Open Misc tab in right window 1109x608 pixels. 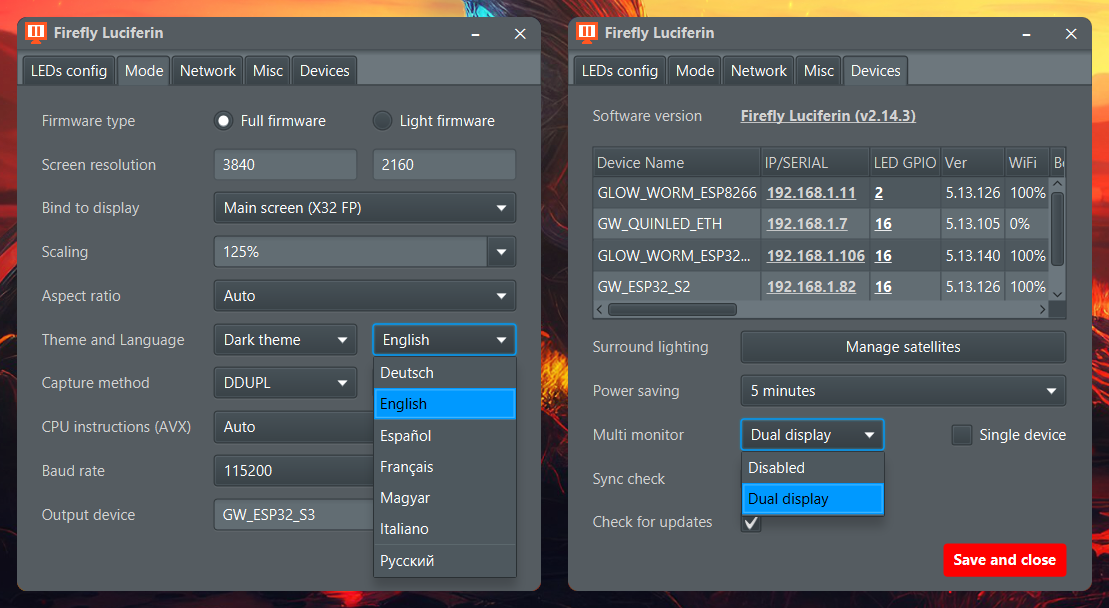[x=818, y=71]
